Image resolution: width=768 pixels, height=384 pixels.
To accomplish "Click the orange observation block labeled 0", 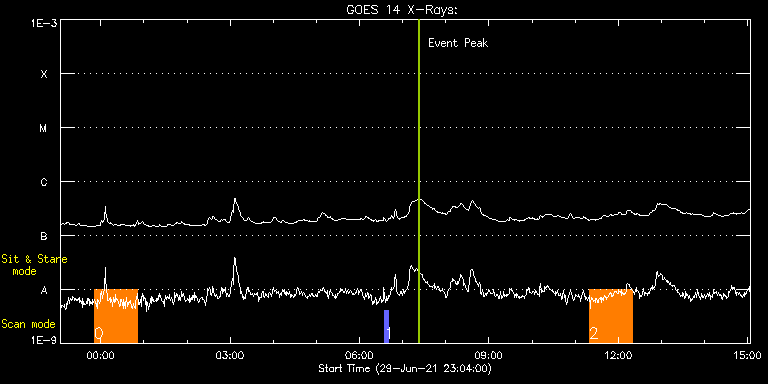I will coord(116,316).
